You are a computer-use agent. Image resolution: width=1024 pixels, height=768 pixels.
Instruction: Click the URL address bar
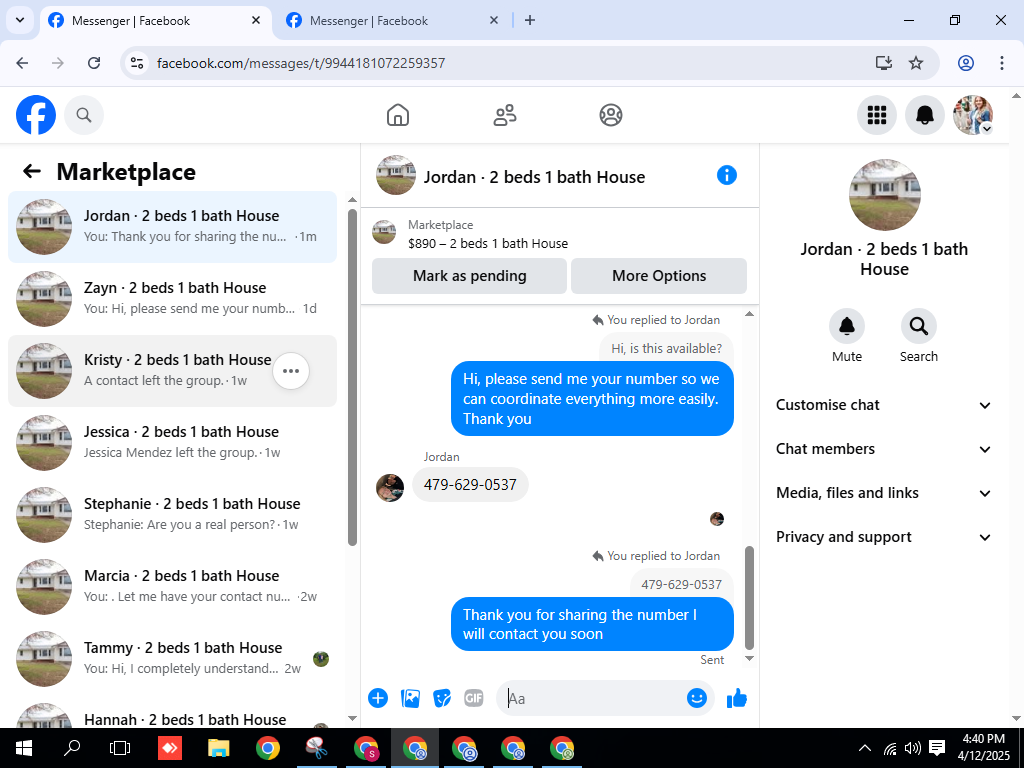tap(509, 63)
